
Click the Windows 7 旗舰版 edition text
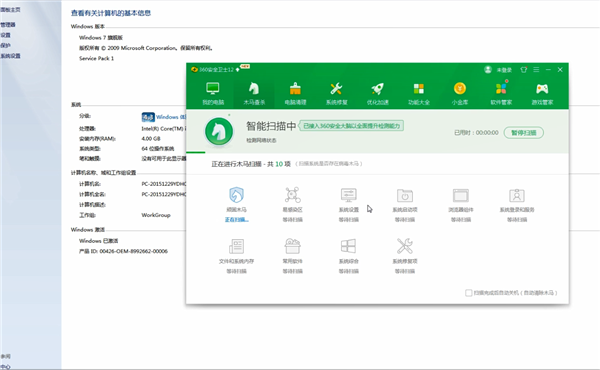tap(101, 37)
